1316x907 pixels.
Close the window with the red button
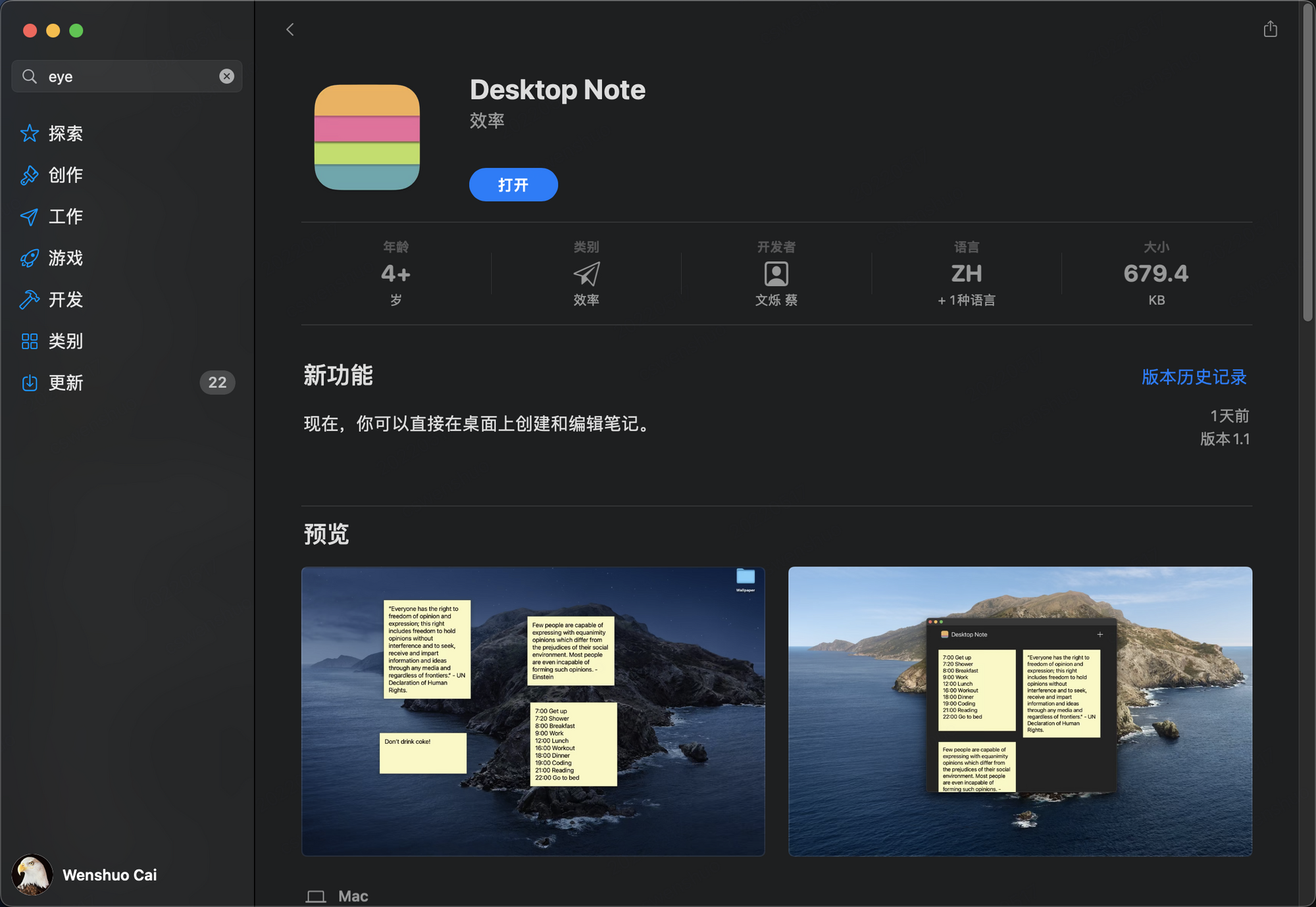(x=30, y=30)
